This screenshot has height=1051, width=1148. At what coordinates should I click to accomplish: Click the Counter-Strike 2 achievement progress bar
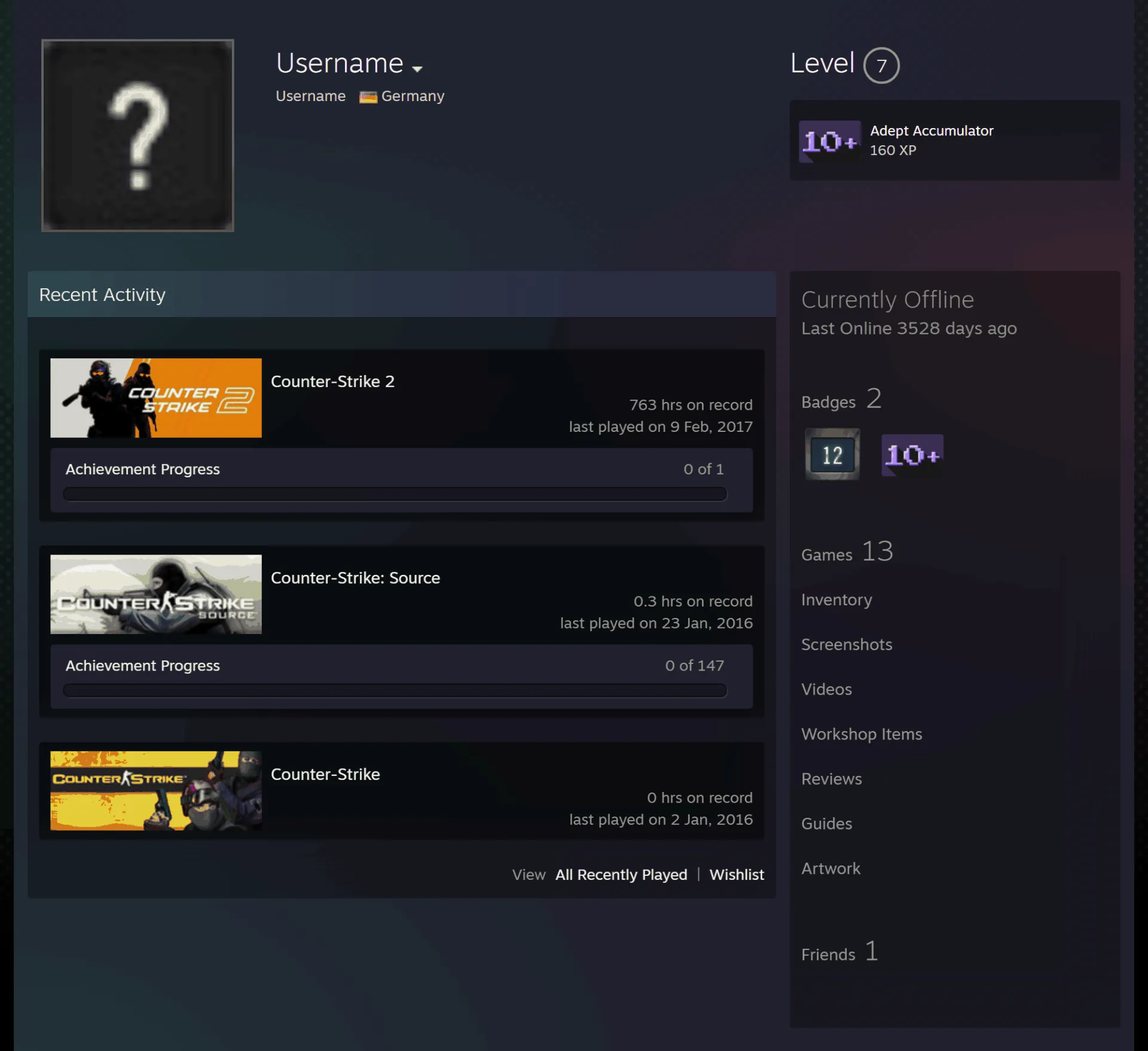(395, 493)
